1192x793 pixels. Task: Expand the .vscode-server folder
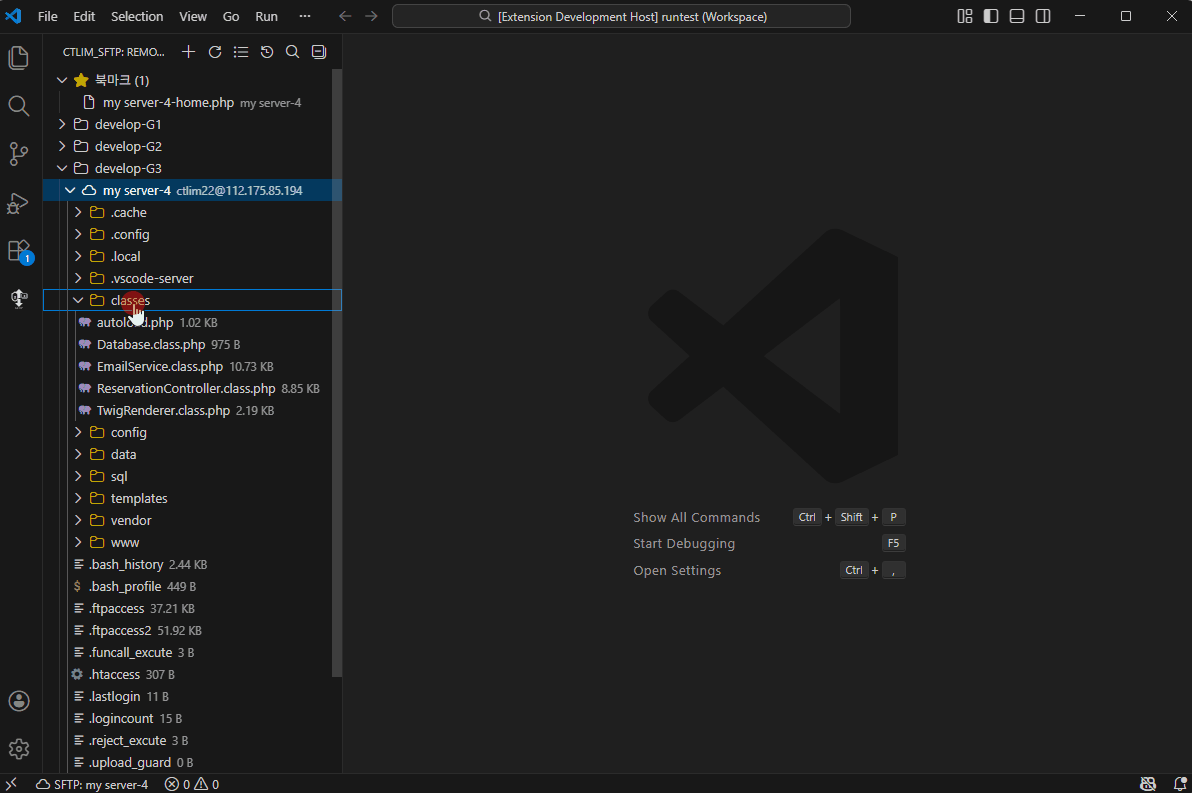tap(192, 278)
